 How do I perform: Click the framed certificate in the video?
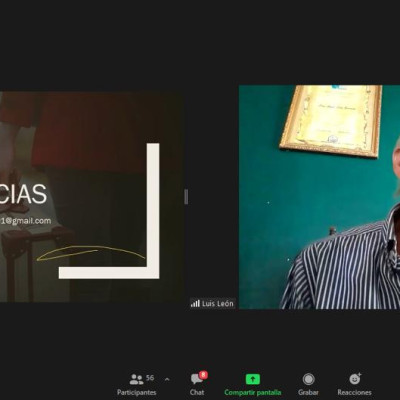click(331, 120)
